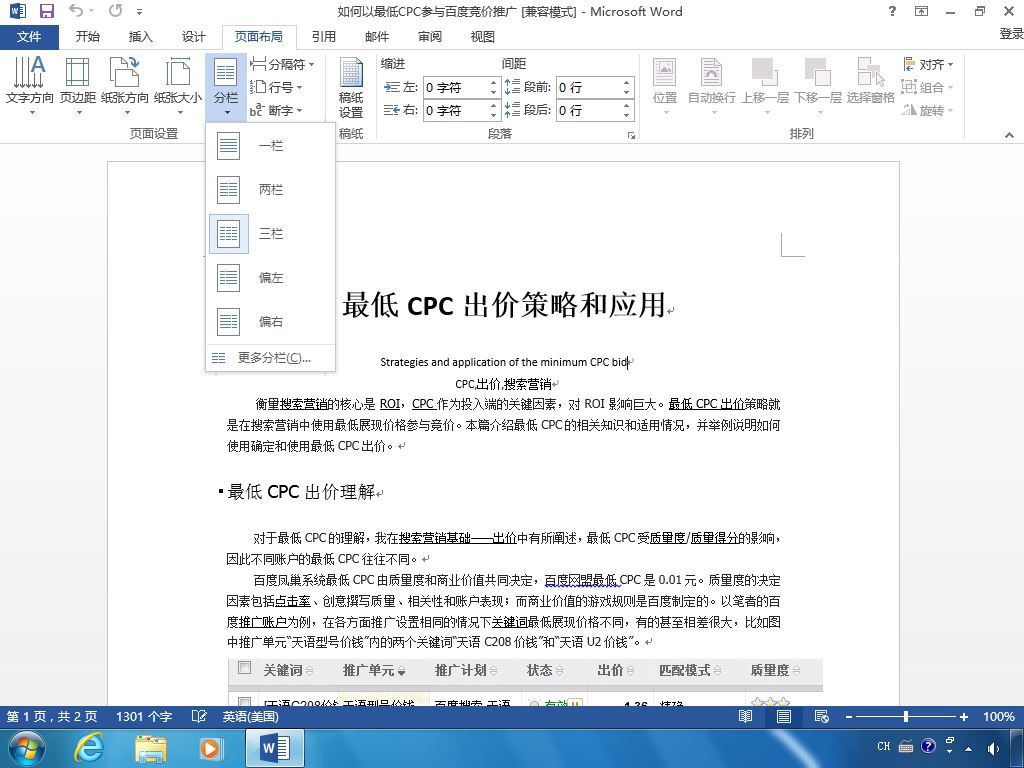The width and height of the screenshot is (1024, 768).
Task: Click the page count indicator in status bar
Action: point(52,716)
